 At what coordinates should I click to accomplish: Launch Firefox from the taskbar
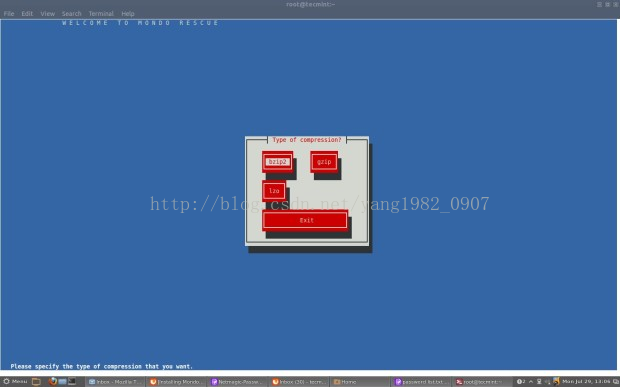53,381
